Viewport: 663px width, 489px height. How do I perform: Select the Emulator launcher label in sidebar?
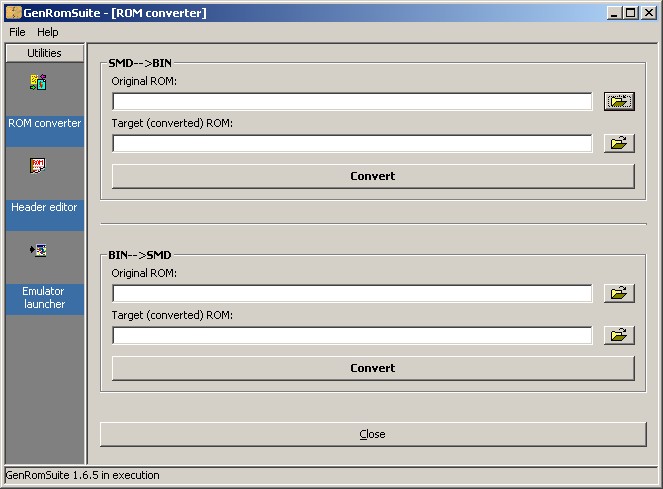(44, 298)
